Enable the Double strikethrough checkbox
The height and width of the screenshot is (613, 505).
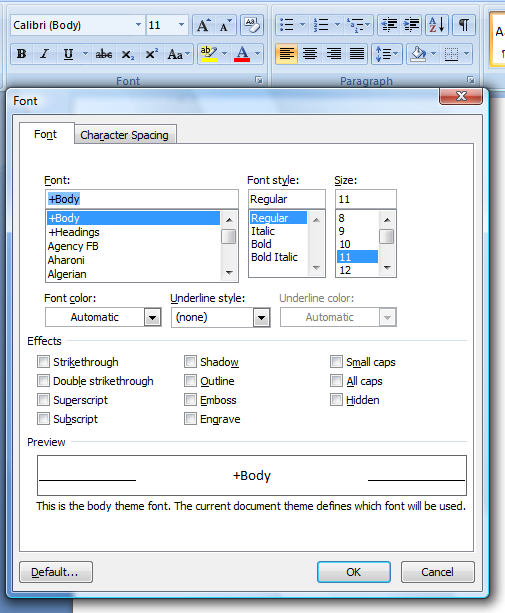[43, 381]
